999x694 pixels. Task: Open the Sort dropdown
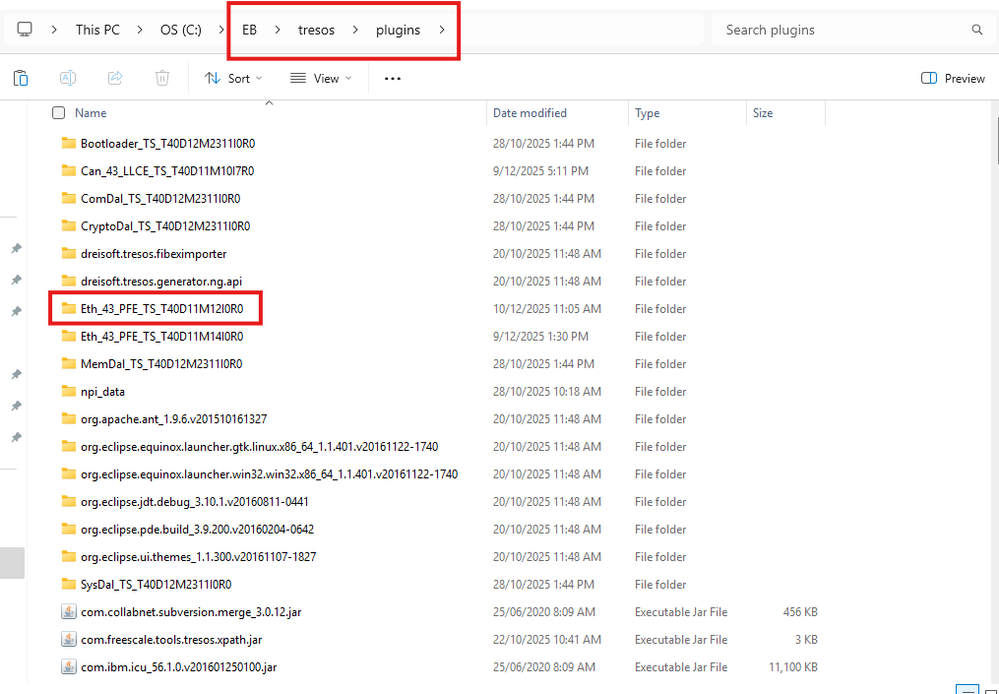pos(233,77)
